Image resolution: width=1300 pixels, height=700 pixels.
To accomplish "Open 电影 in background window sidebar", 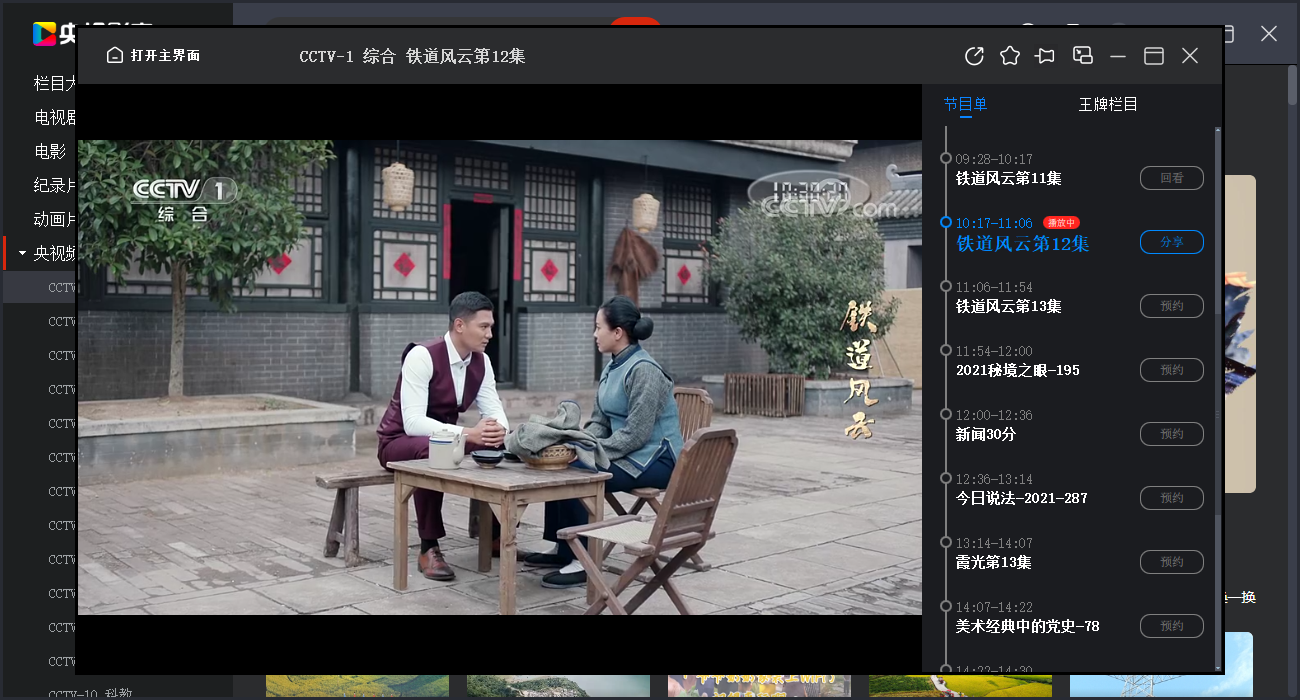I will pos(50,152).
